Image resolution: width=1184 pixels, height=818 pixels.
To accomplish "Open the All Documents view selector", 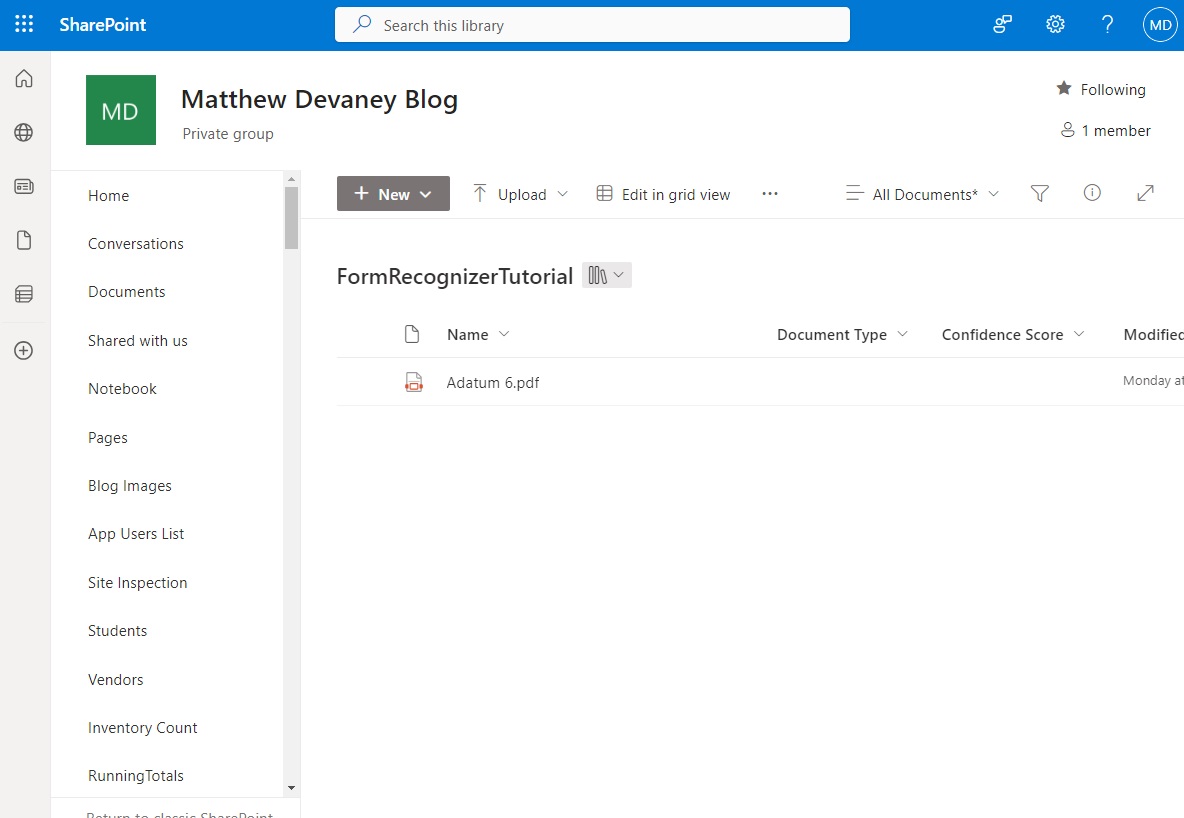I will (x=920, y=194).
